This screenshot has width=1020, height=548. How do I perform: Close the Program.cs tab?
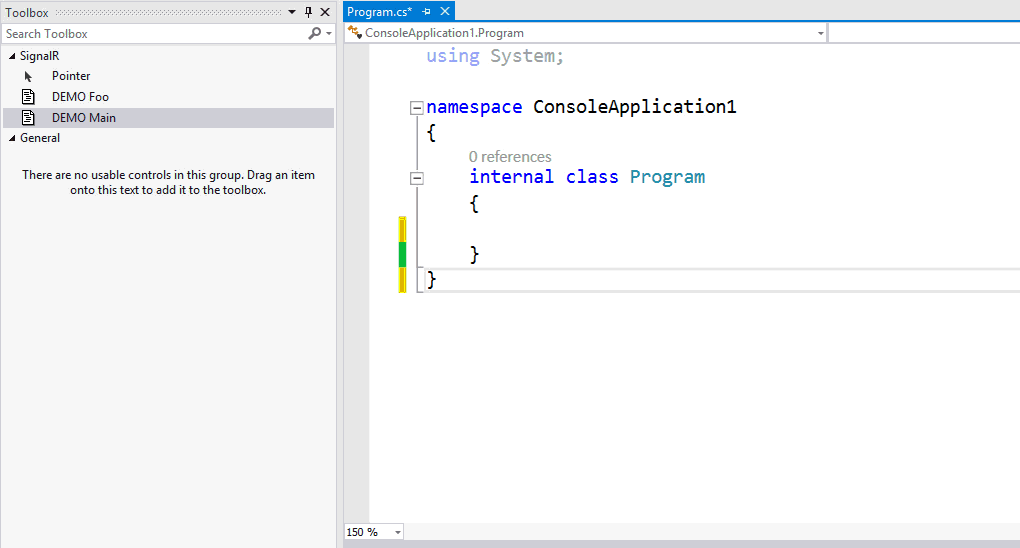pyautogui.click(x=445, y=11)
